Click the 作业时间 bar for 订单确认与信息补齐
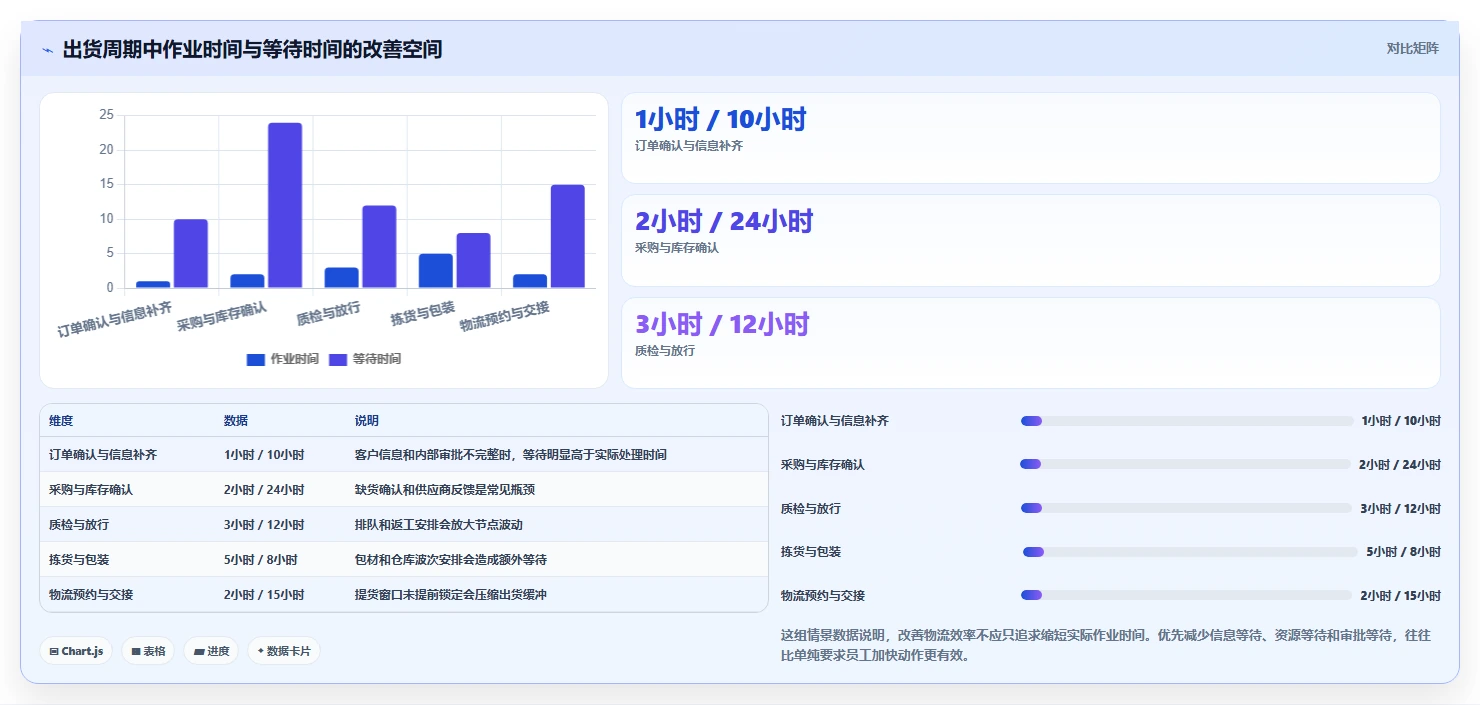 coord(153,285)
